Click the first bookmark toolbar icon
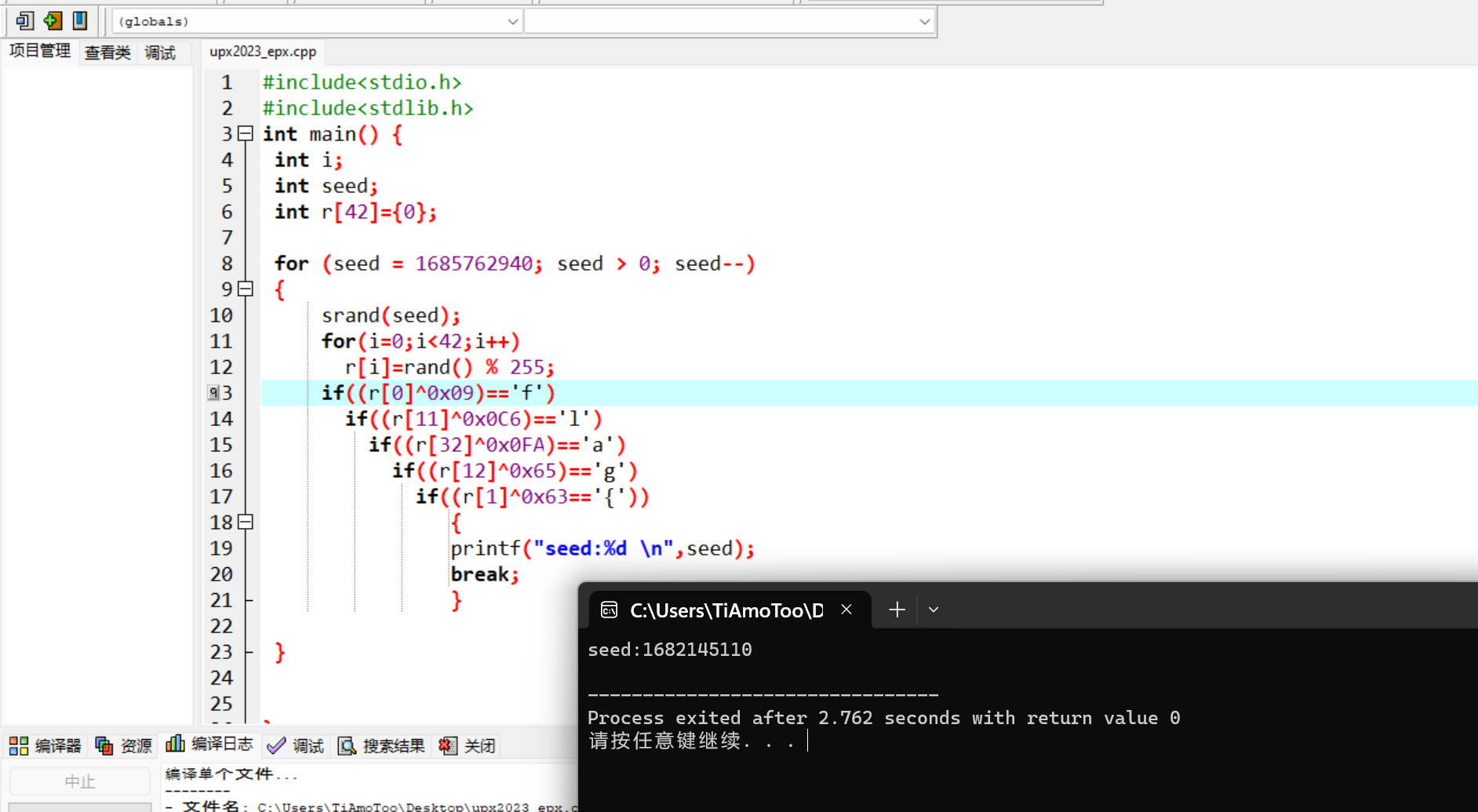Viewport: 1478px width, 812px height. [24, 20]
